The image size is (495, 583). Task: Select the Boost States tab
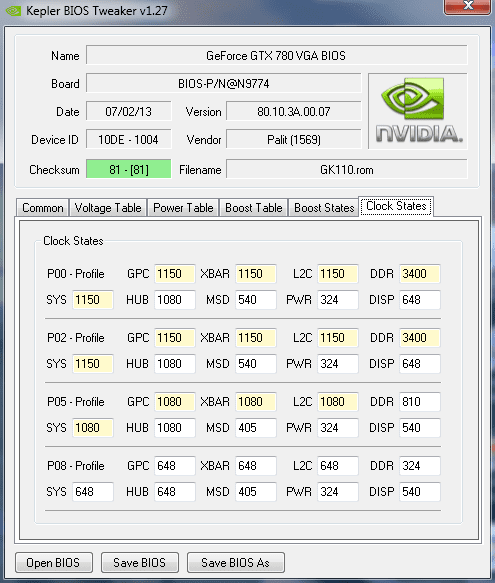[x=324, y=207]
